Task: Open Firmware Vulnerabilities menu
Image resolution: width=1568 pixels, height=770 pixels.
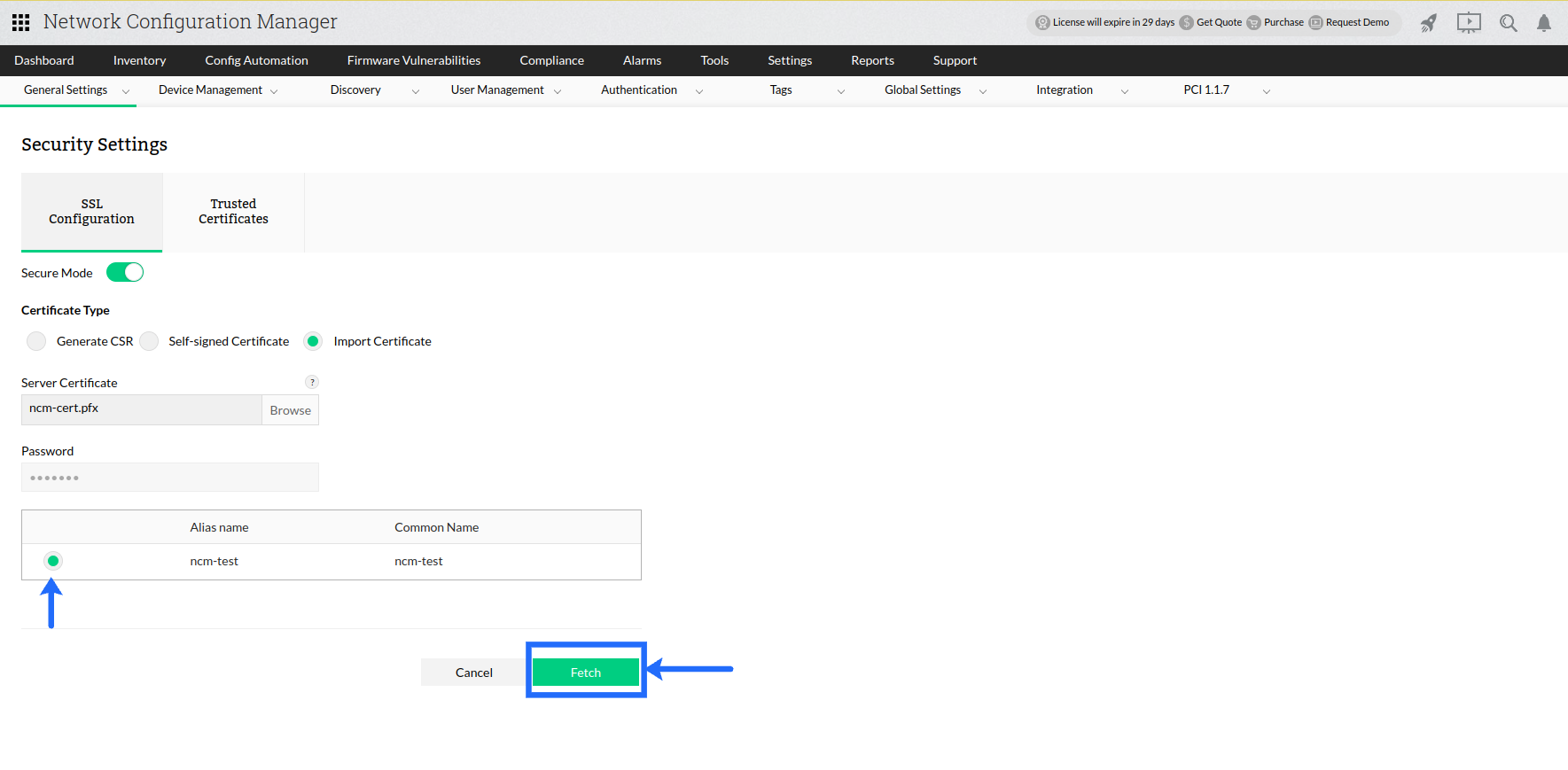Action: [414, 60]
